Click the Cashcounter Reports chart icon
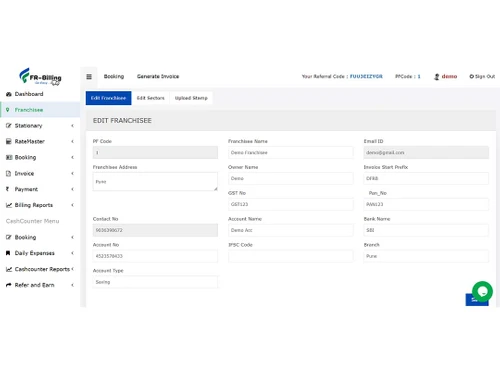 click(9, 269)
